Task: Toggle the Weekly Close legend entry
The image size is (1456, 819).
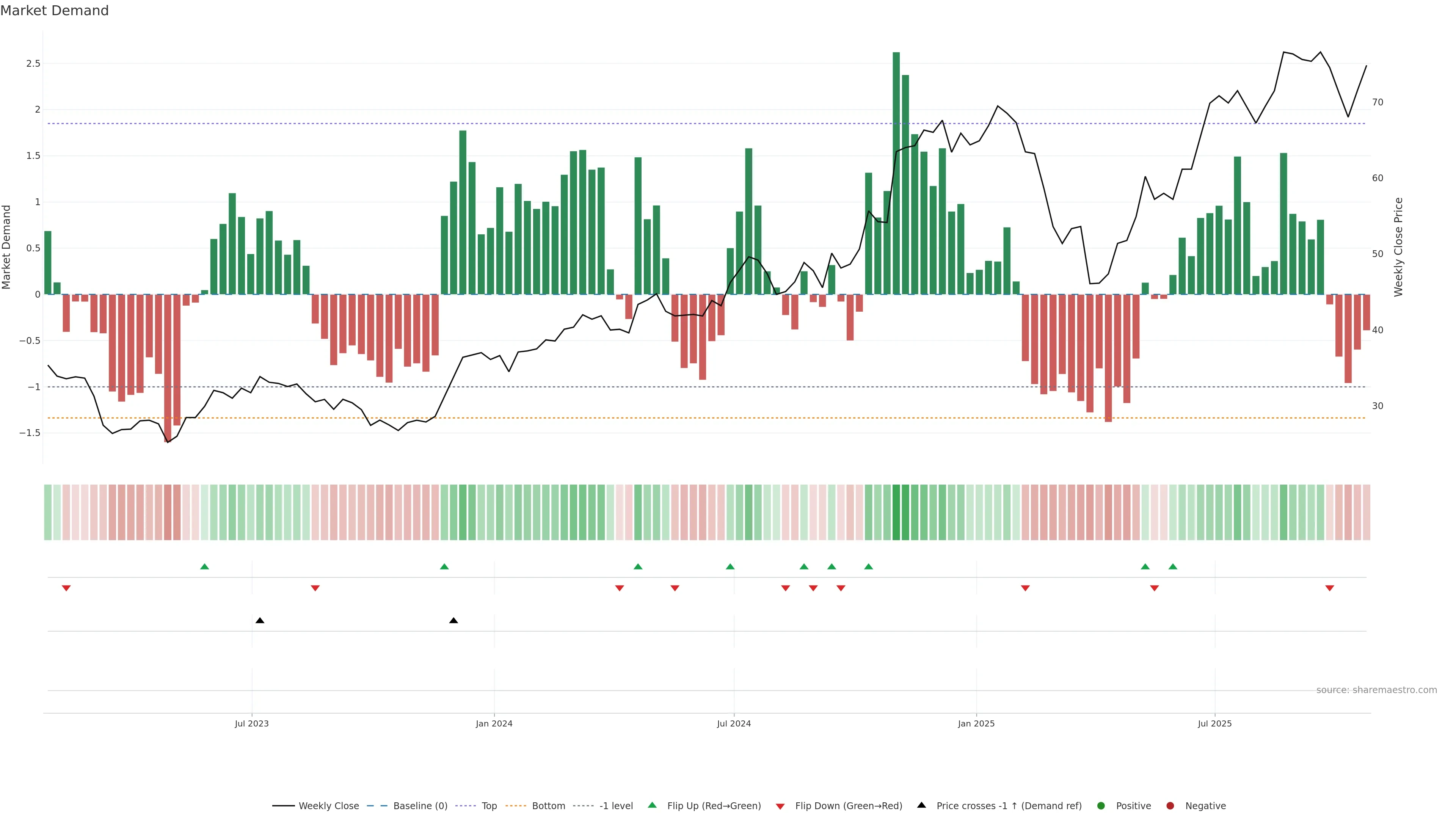Action: (328, 805)
